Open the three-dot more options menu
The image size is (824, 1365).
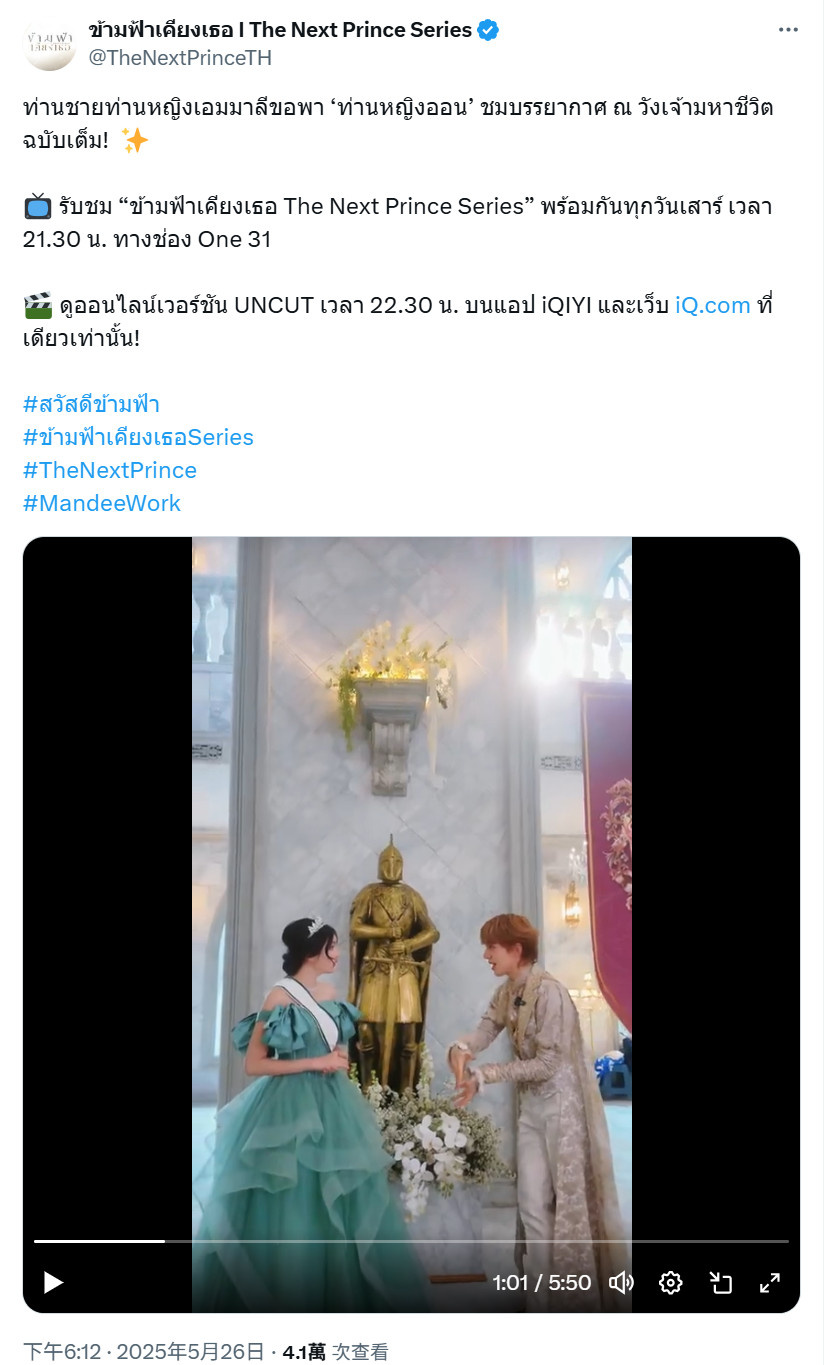[x=788, y=30]
